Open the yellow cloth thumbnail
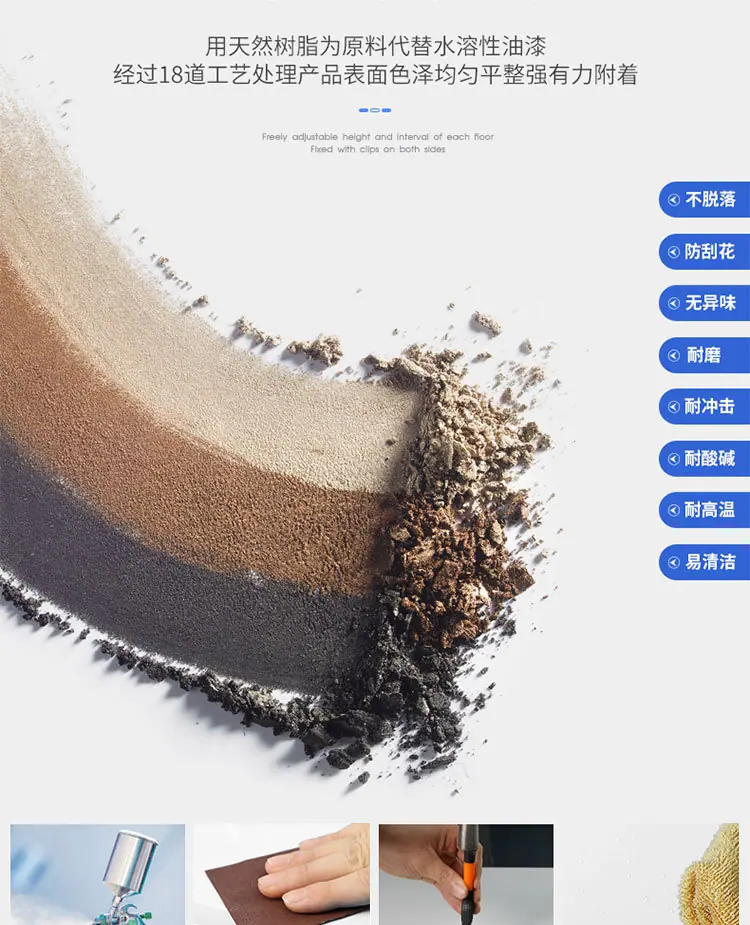 651,874
